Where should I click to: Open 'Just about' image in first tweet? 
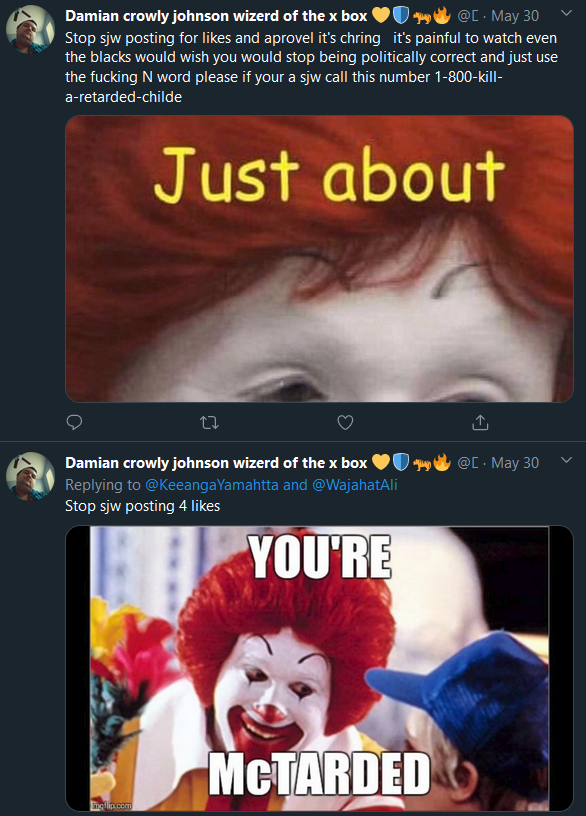pyautogui.click(x=319, y=259)
